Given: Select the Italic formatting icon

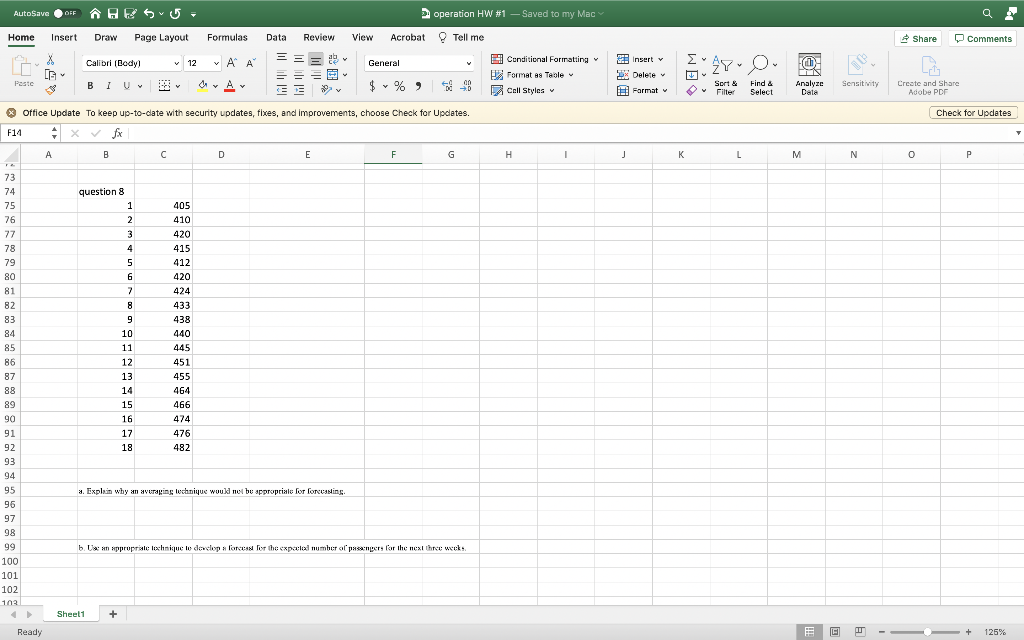Looking at the screenshot, I should [x=109, y=86].
